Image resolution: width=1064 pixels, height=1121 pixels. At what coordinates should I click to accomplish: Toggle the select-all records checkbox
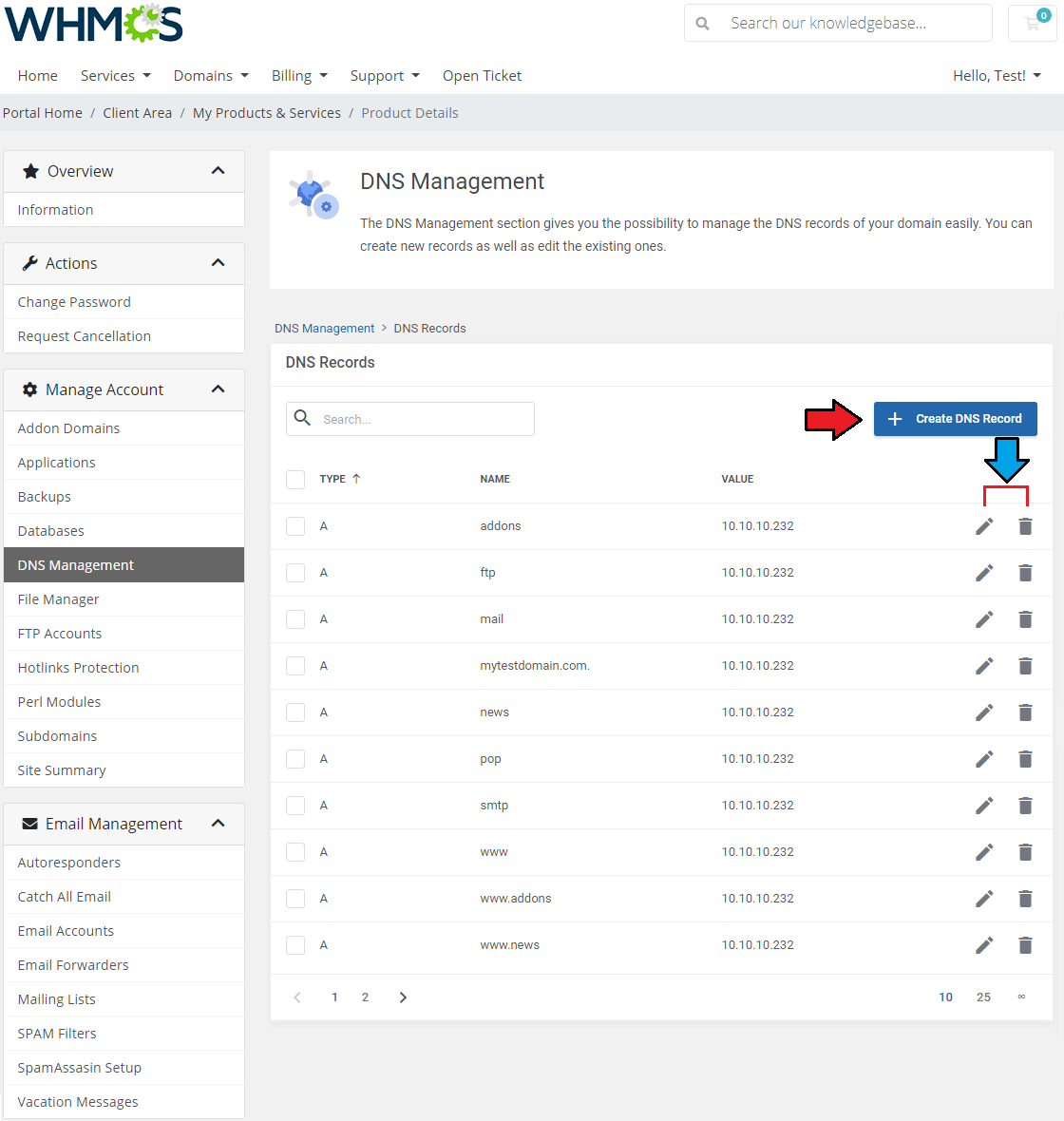[x=295, y=479]
